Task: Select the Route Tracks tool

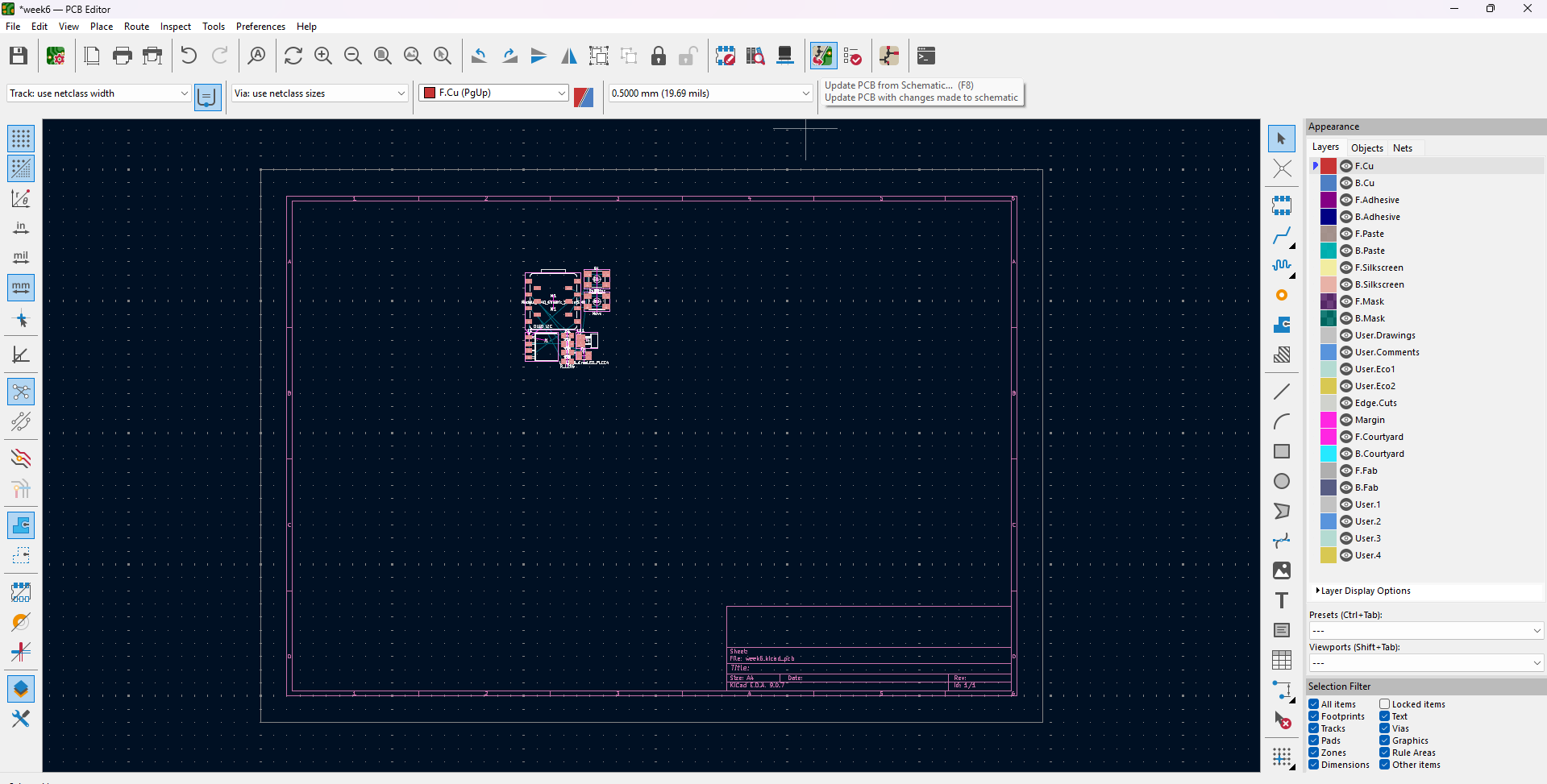Action: (x=1281, y=236)
